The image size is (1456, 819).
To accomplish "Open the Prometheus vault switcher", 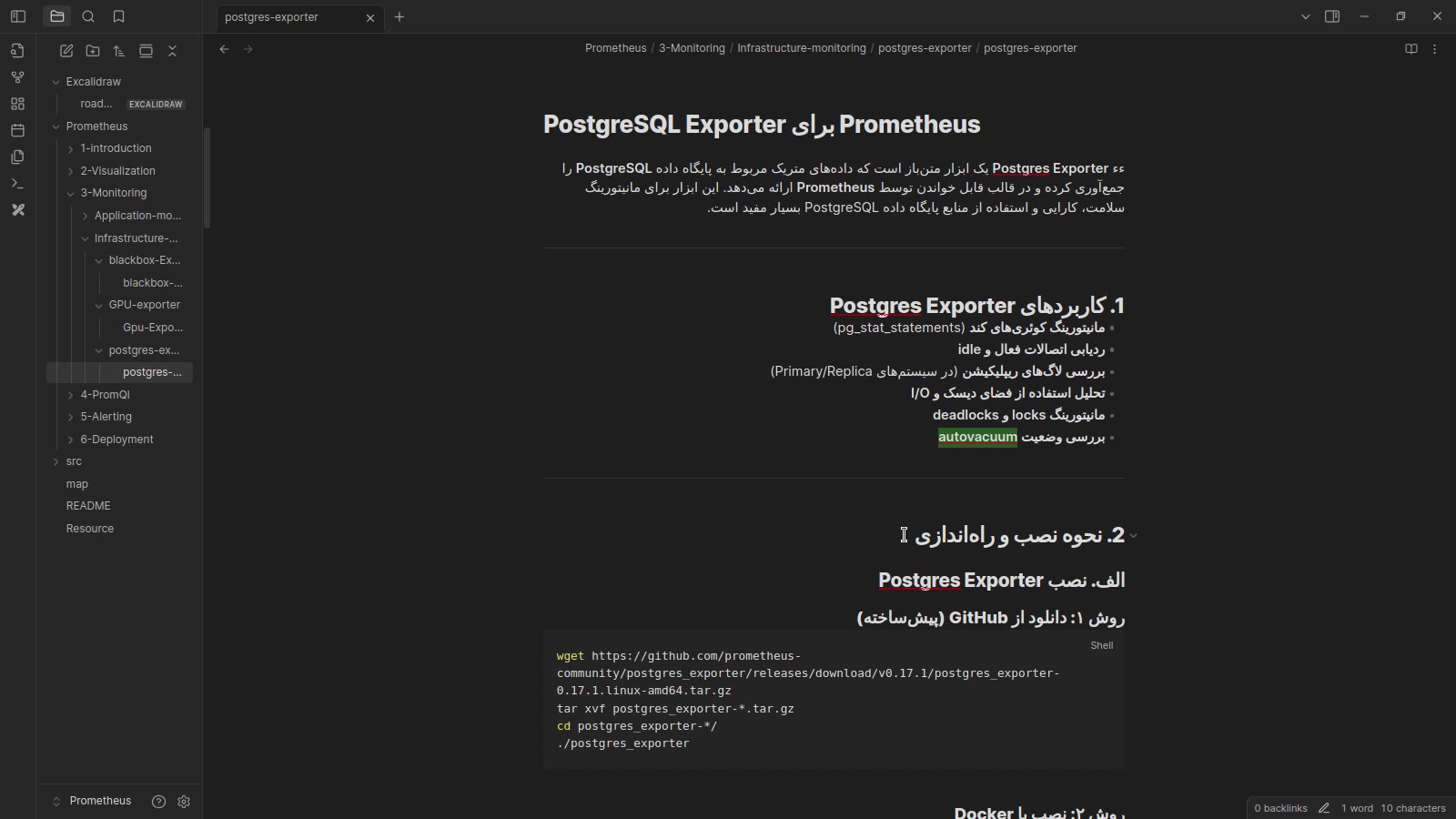I will point(92,801).
